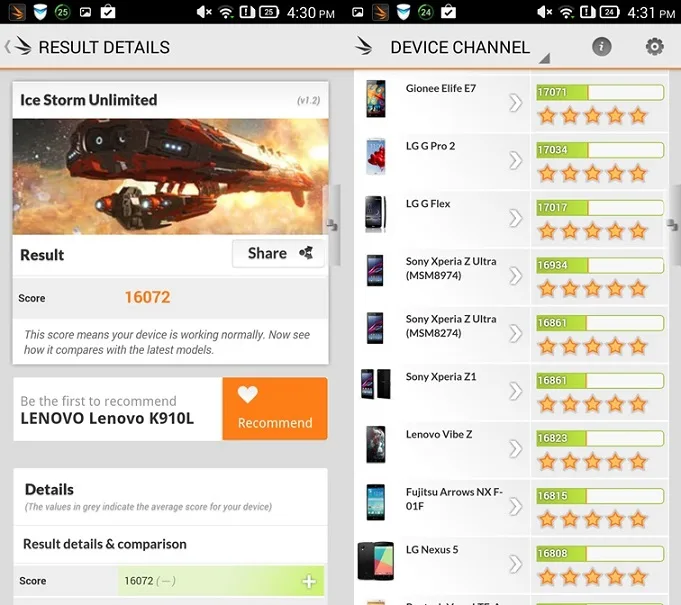Select the Lenovo Vibe Z phone thumbnail
681x605 pixels.
point(376,444)
